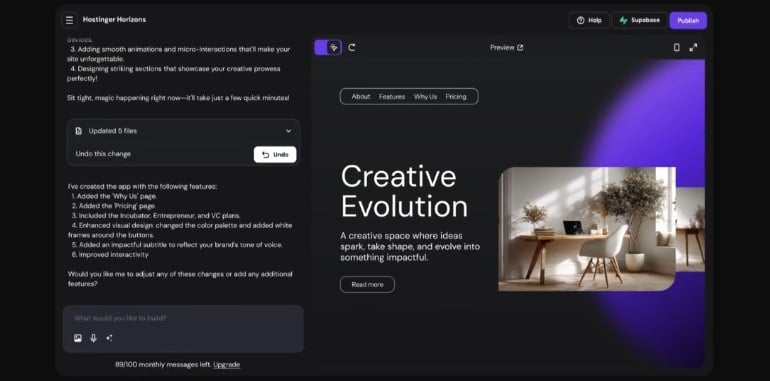Click '89/100 monthly messages left' text
The height and width of the screenshot is (381, 770).
point(163,364)
